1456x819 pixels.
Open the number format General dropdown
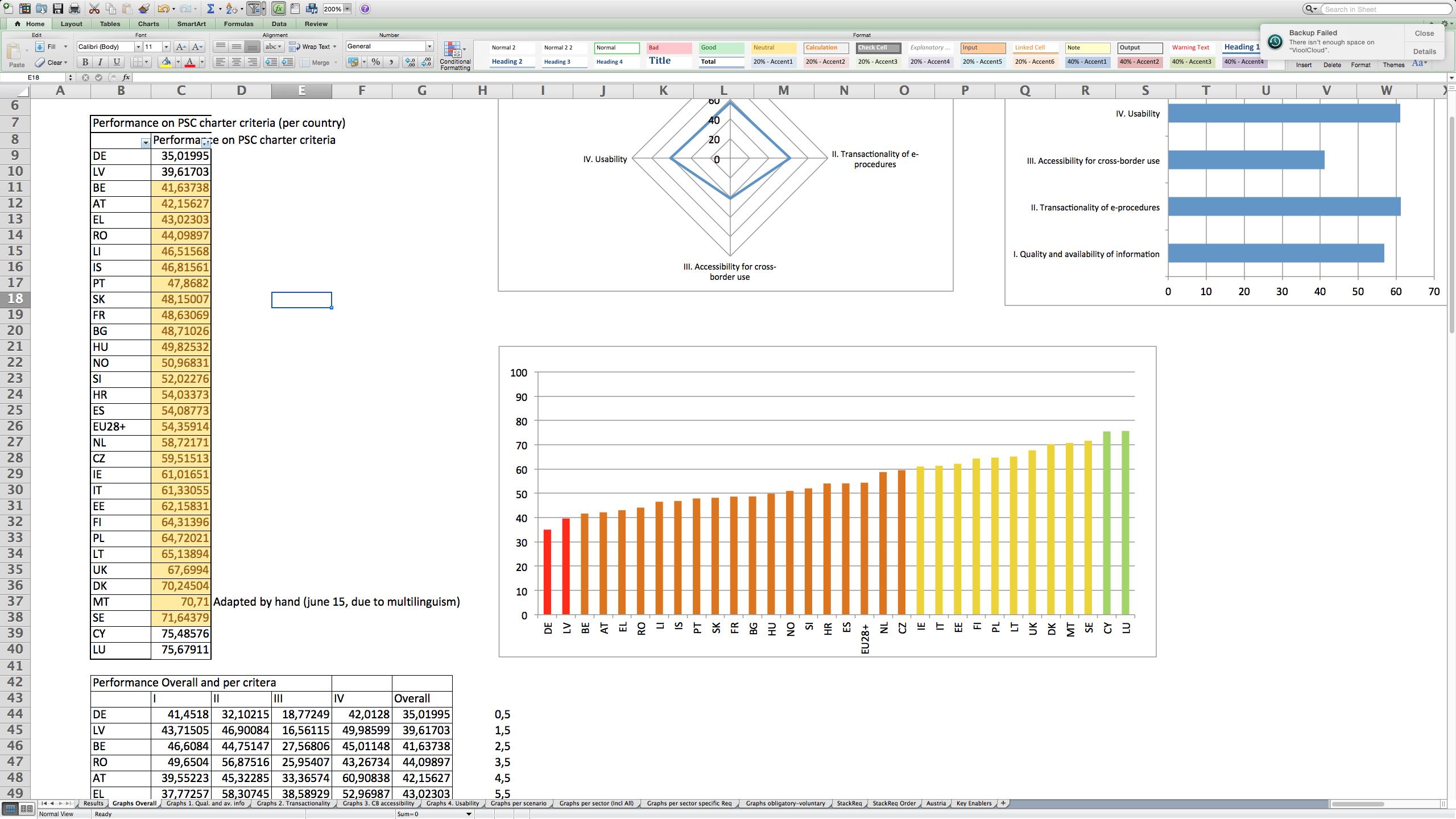pyautogui.click(x=429, y=47)
